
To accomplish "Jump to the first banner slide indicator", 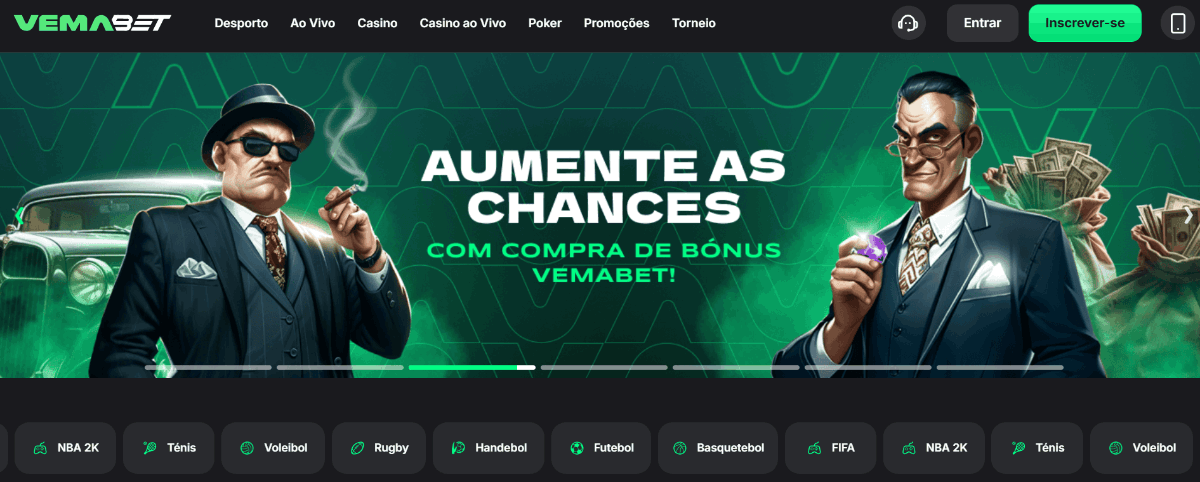I will (208, 367).
